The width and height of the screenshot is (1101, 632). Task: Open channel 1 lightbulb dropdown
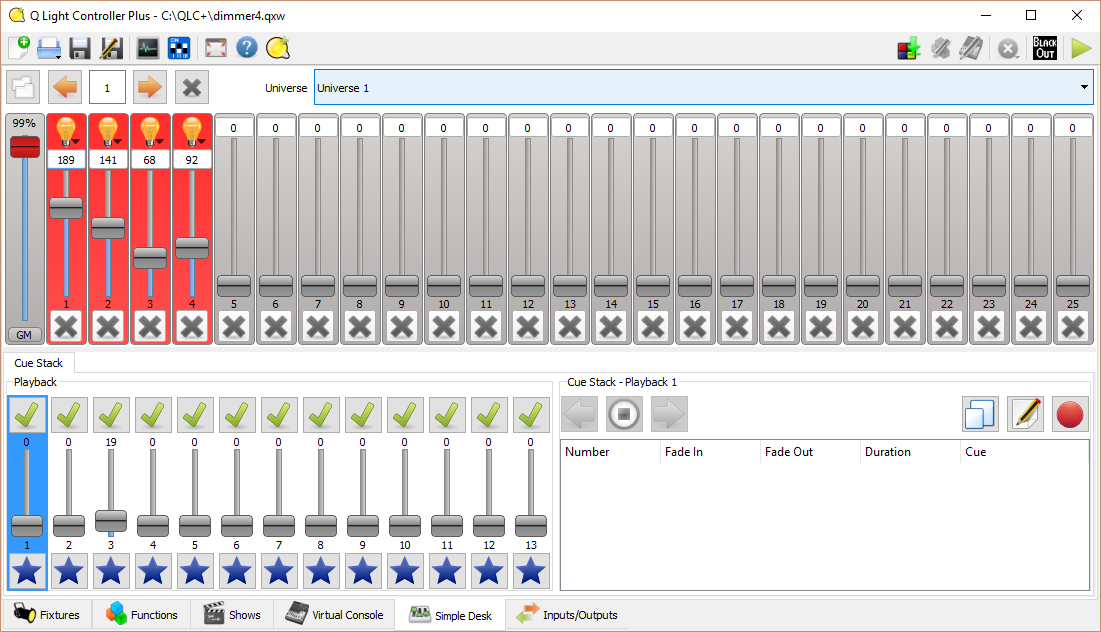click(x=66, y=131)
